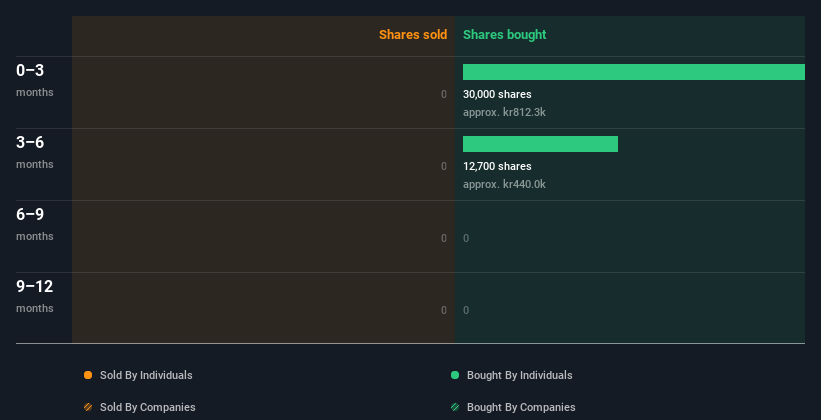Toggle the Bought By Companies legend label
821x420 pixels.
[x=521, y=407]
